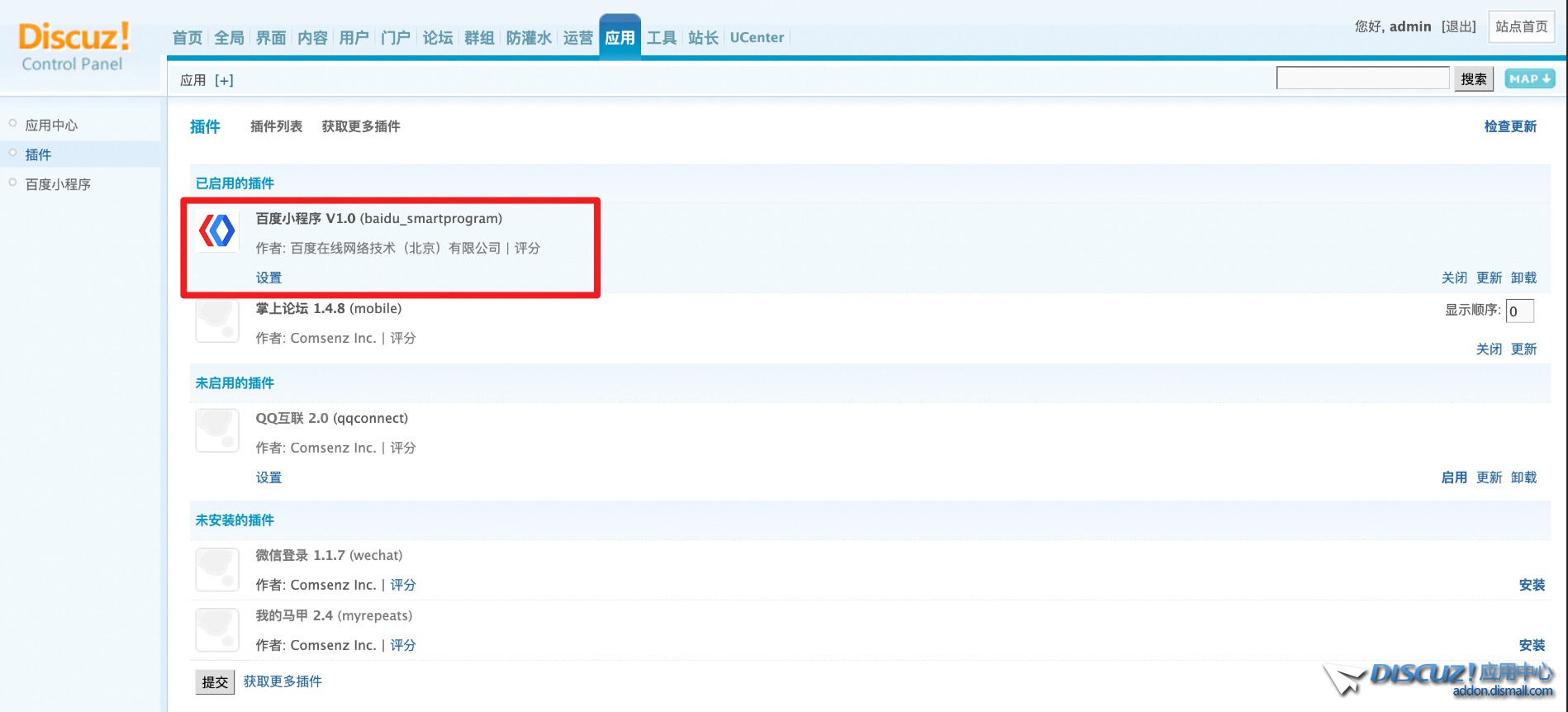Viewport: 1568px width, 712px height.
Task: Click the 退出 logout link
Action: (x=1459, y=26)
